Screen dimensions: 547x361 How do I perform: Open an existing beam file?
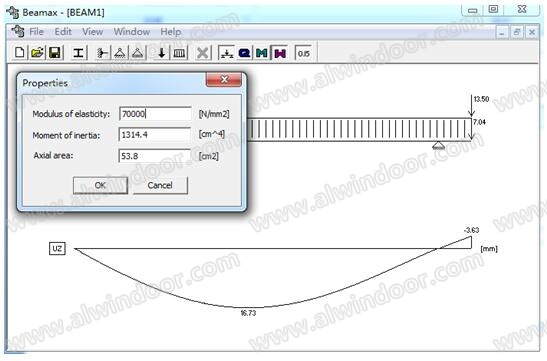(x=37, y=53)
